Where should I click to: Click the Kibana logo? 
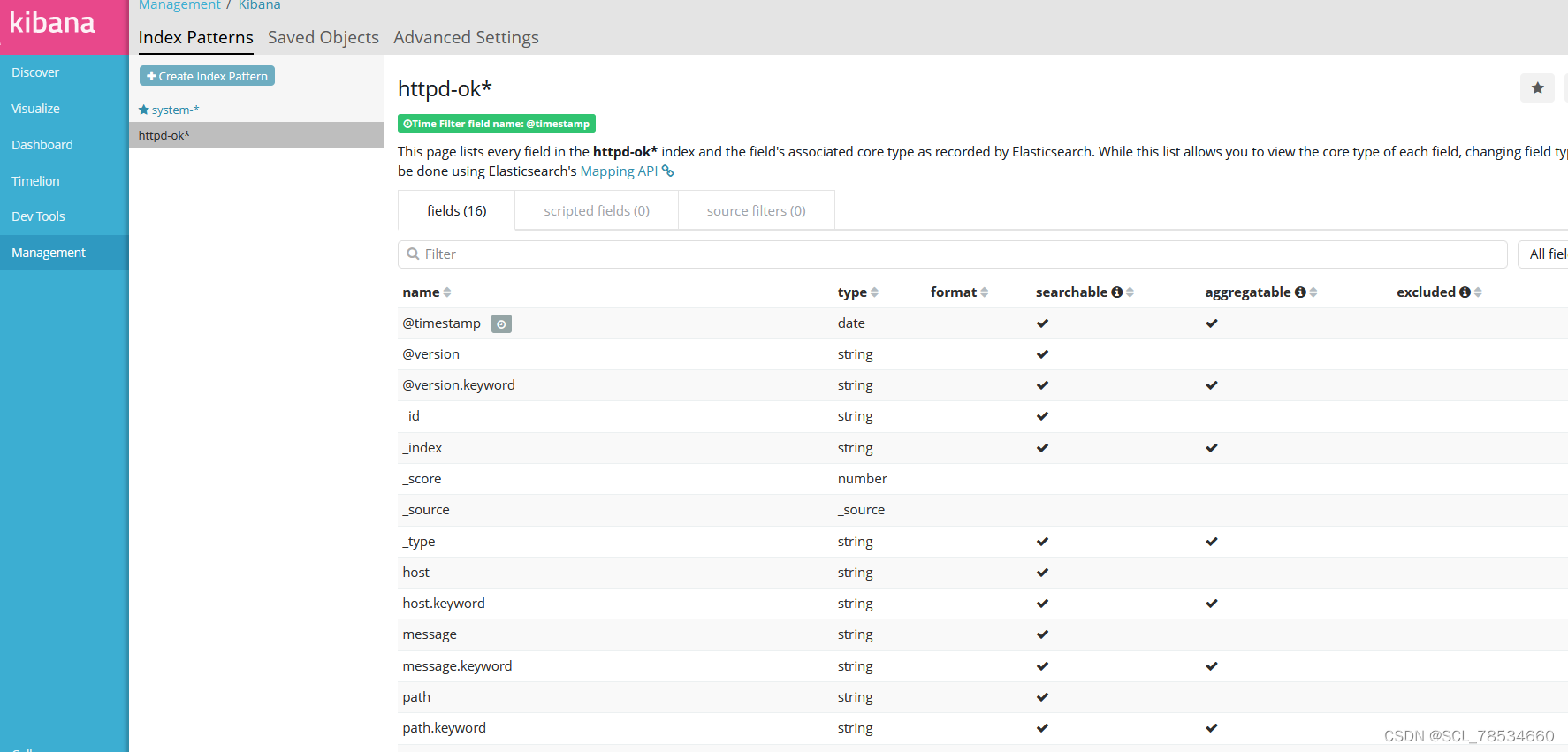click(x=53, y=24)
